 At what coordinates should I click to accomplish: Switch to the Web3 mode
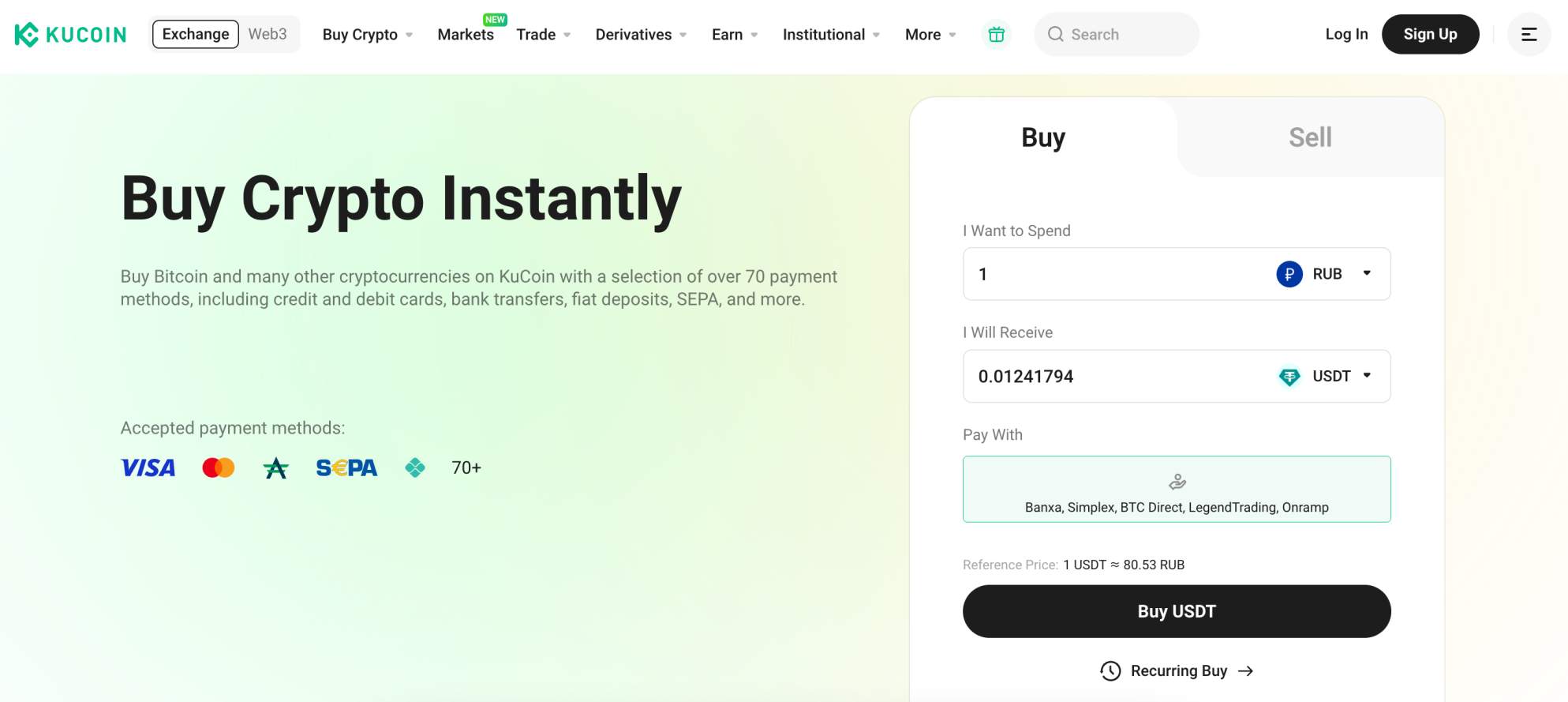pyautogui.click(x=268, y=34)
